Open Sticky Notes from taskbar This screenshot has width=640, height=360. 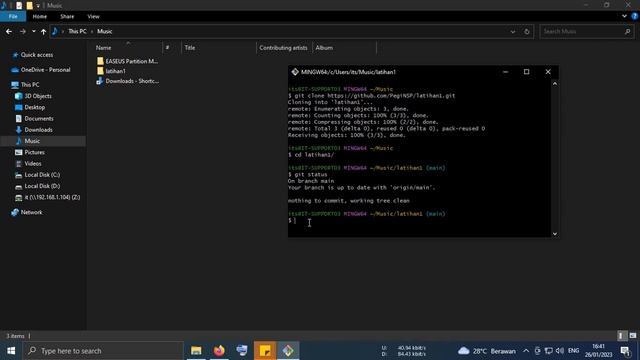point(265,351)
